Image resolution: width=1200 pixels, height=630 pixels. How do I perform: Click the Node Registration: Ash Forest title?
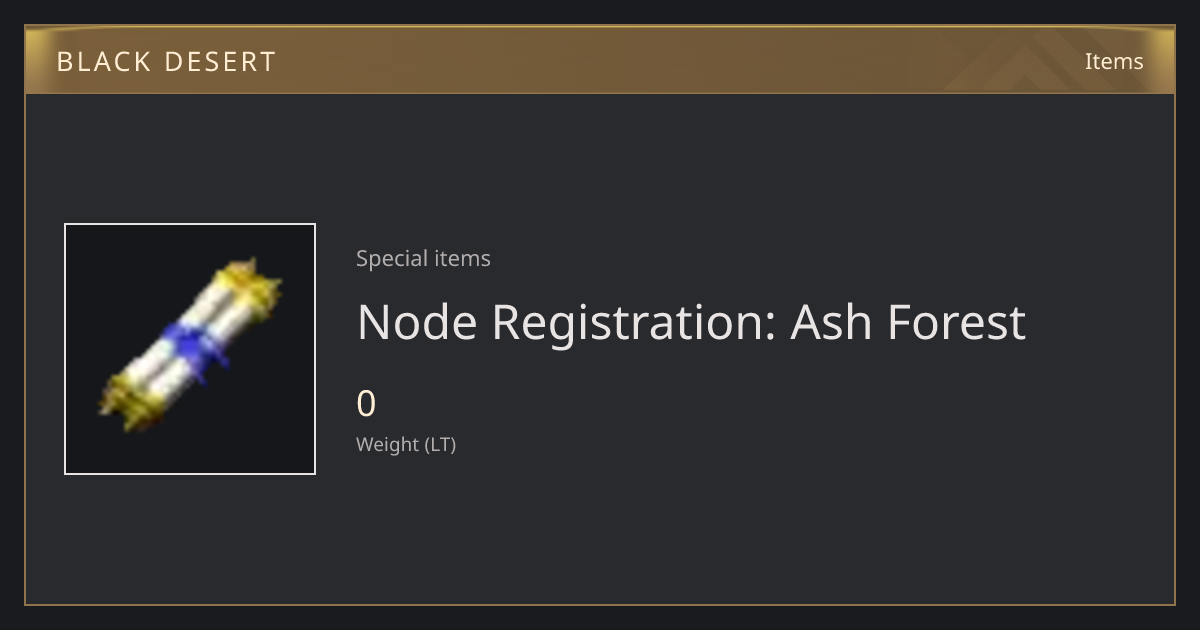(691, 322)
